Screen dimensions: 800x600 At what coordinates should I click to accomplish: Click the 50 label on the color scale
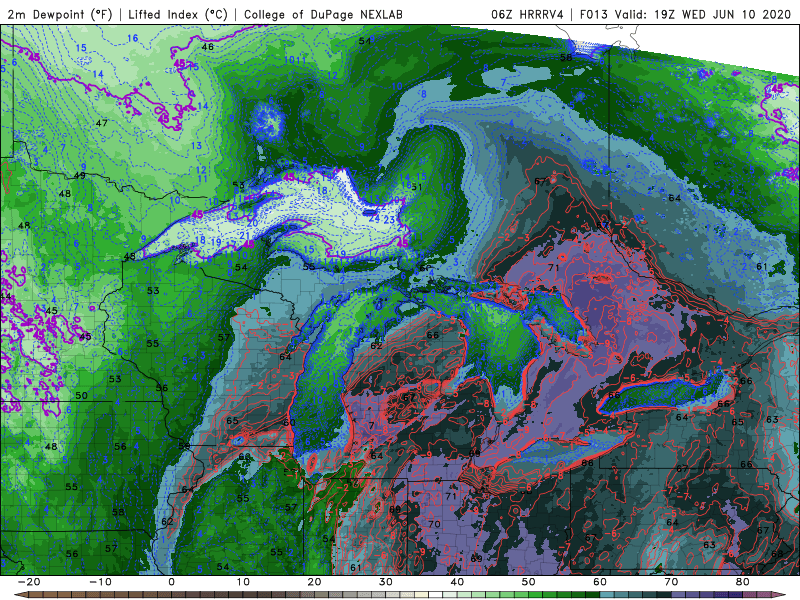529,582
